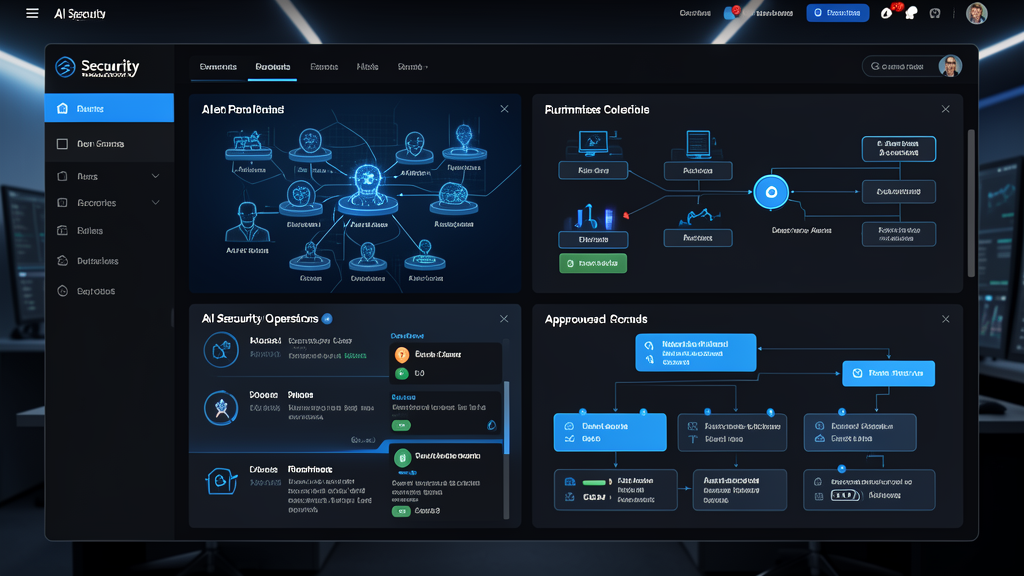
Task: Select the shield-box icon in the bottom operations row
Action: coord(221,481)
